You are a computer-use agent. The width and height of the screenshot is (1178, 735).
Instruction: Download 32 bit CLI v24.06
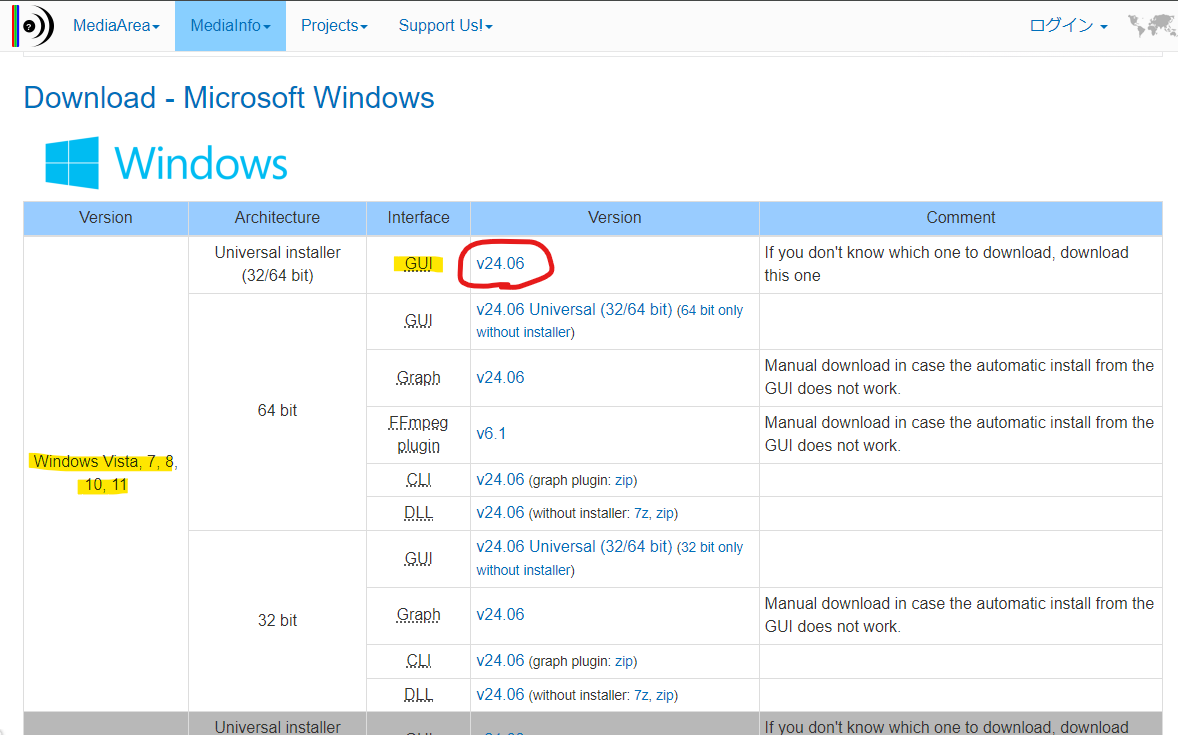(x=500, y=661)
